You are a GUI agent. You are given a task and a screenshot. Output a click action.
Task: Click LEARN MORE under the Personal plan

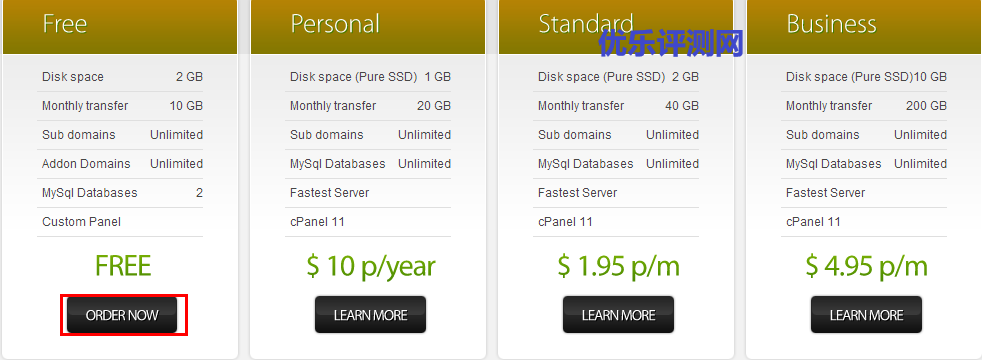point(370,315)
